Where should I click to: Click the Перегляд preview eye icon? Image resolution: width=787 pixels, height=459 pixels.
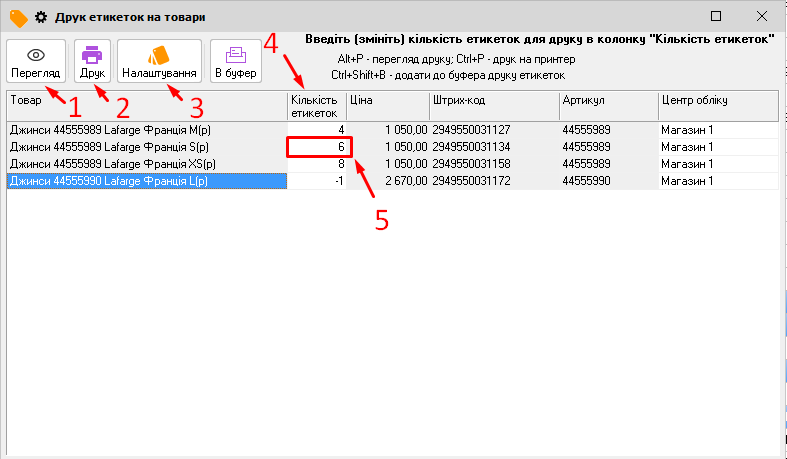click(x=36, y=56)
